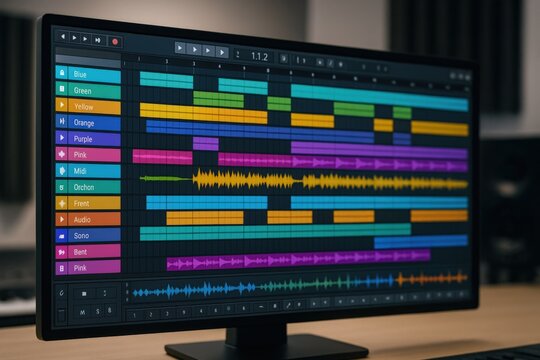Screen dimensions: 540x360
Task: Click the loop icon at the bottom-left corner
Action: click(x=62, y=293)
